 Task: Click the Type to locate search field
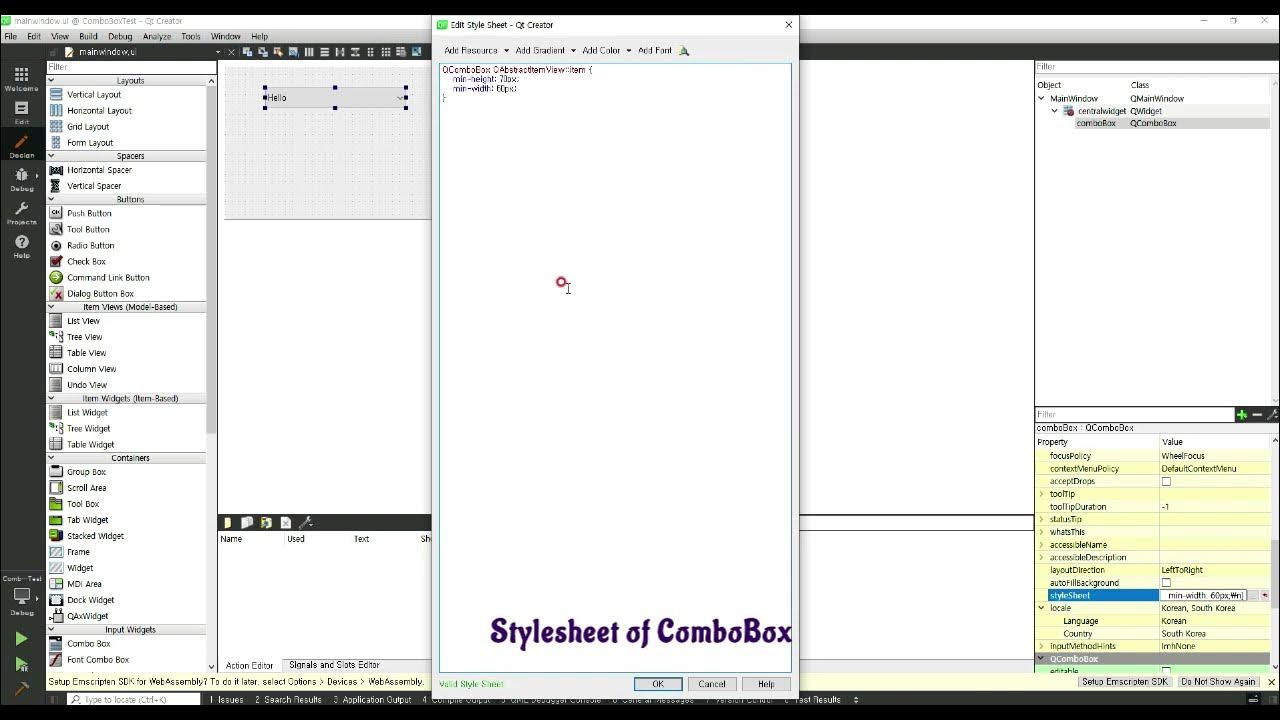pos(132,700)
